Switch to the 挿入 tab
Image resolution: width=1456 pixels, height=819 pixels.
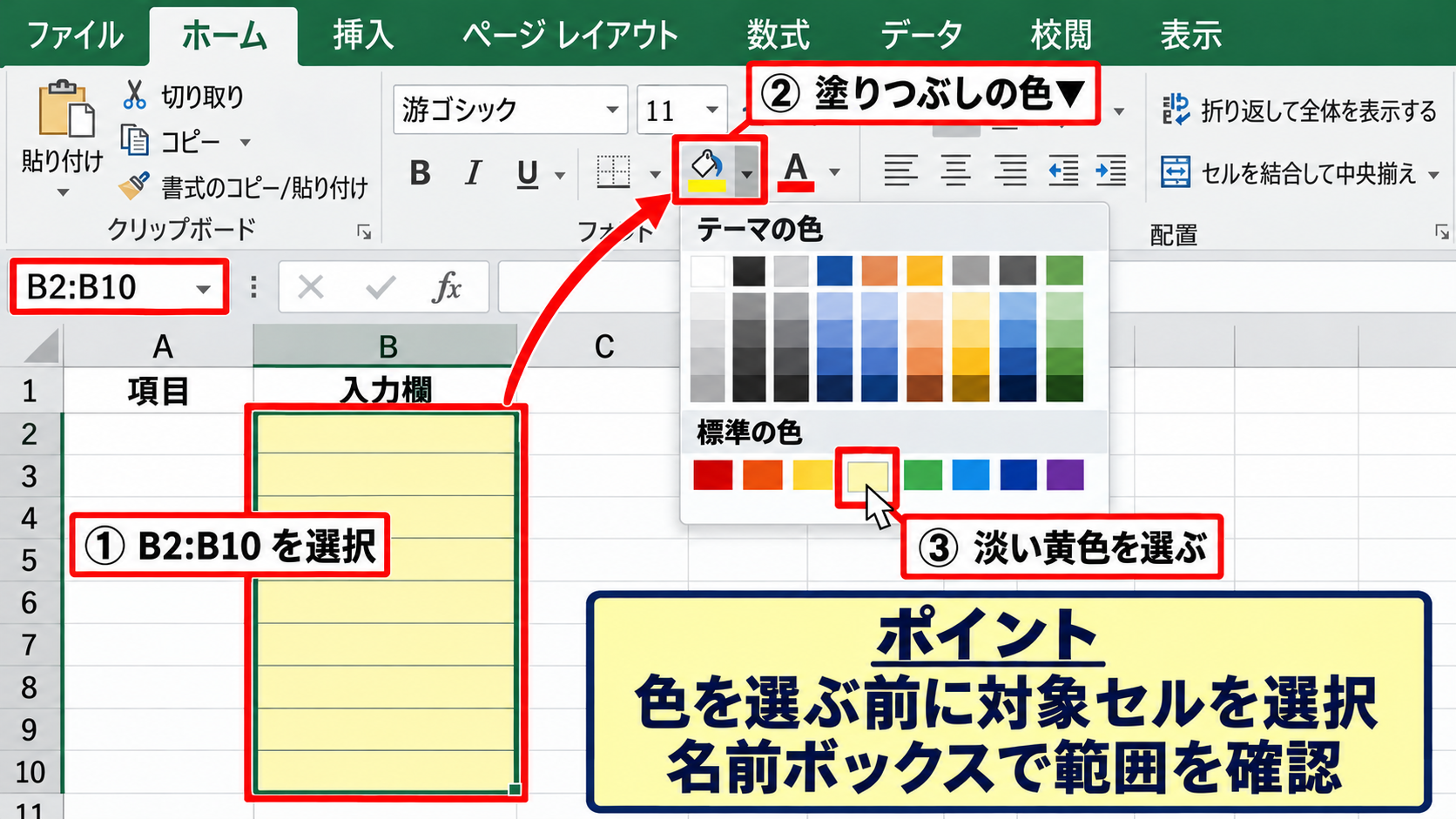pyautogui.click(x=363, y=35)
